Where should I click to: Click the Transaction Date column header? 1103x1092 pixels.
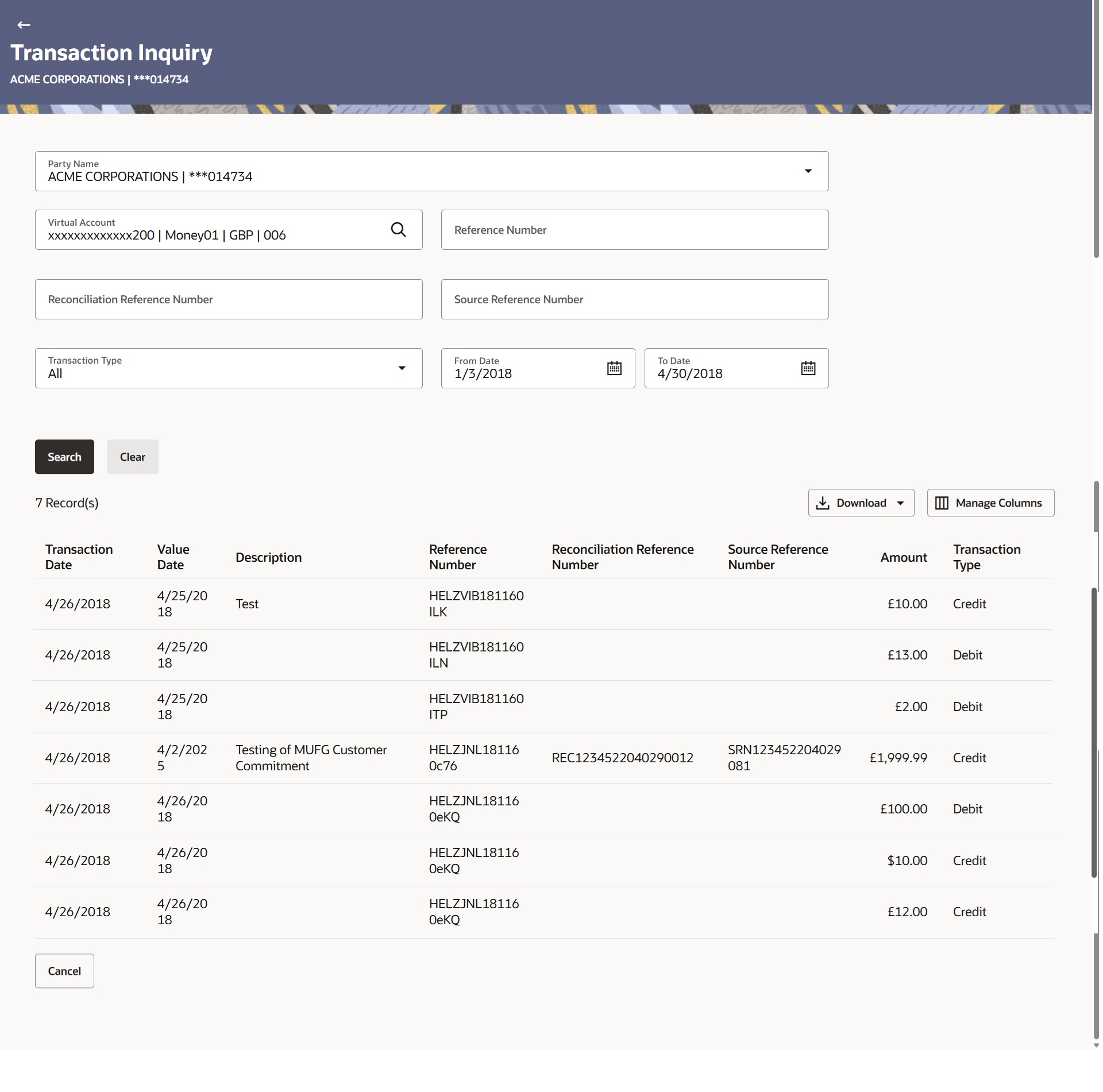(x=79, y=557)
